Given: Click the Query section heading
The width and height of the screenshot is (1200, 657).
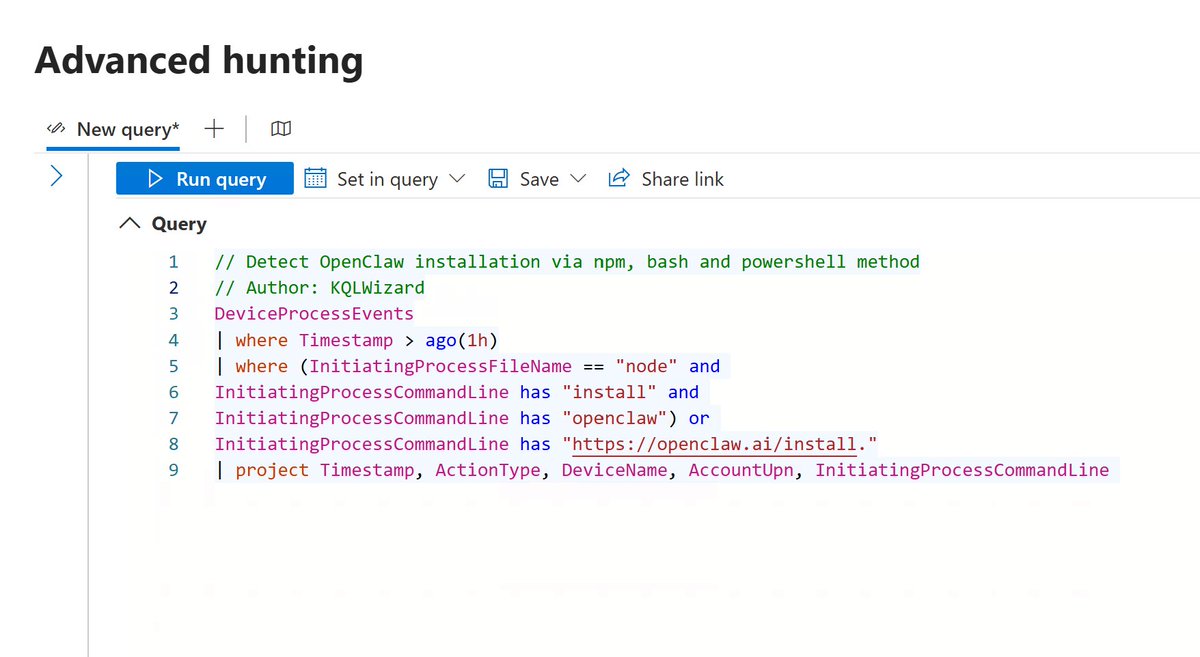Looking at the screenshot, I should tap(179, 224).
